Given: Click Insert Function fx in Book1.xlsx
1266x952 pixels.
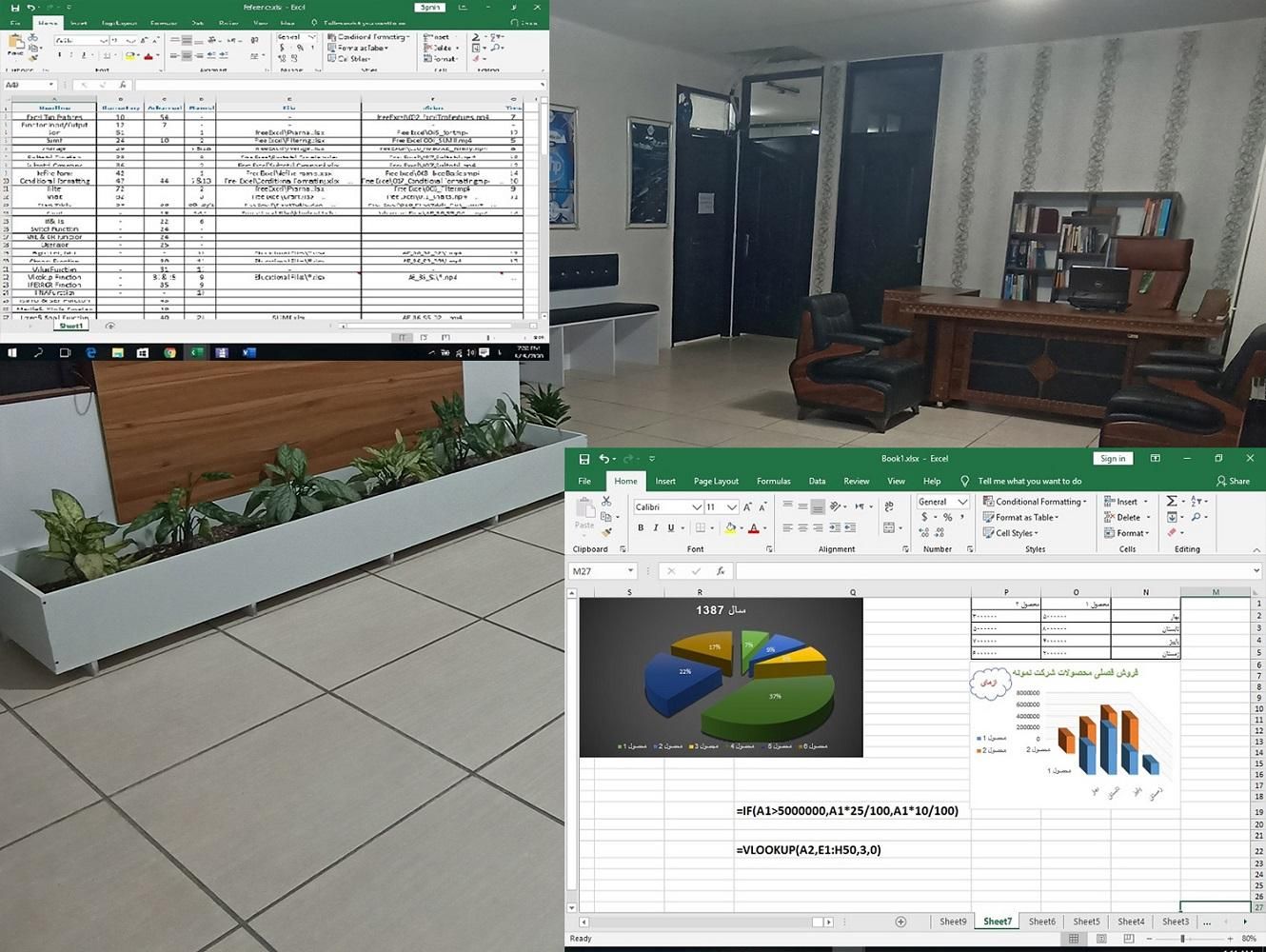Looking at the screenshot, I should (721, 571).
